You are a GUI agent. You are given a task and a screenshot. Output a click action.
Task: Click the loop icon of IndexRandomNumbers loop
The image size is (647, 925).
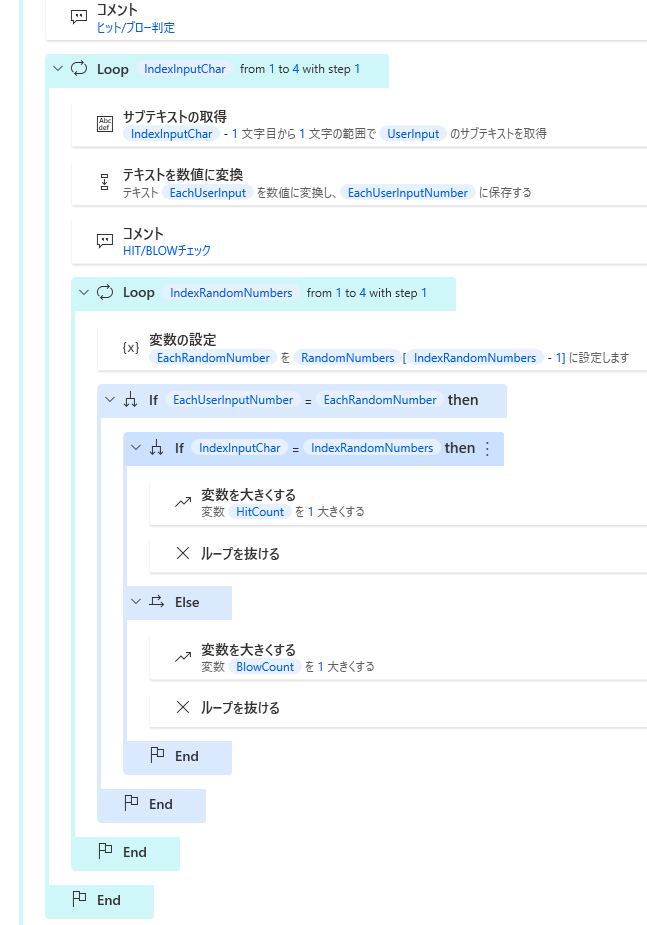click(105, 292)
